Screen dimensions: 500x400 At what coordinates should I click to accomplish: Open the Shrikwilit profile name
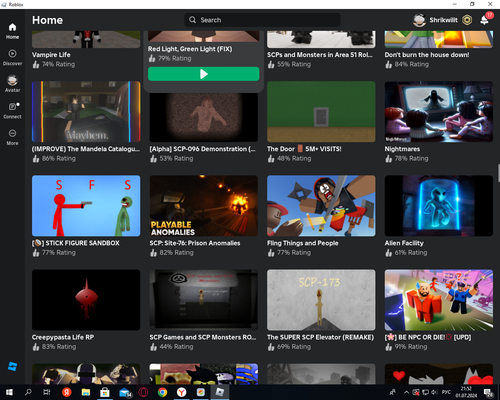coord(443,20)
